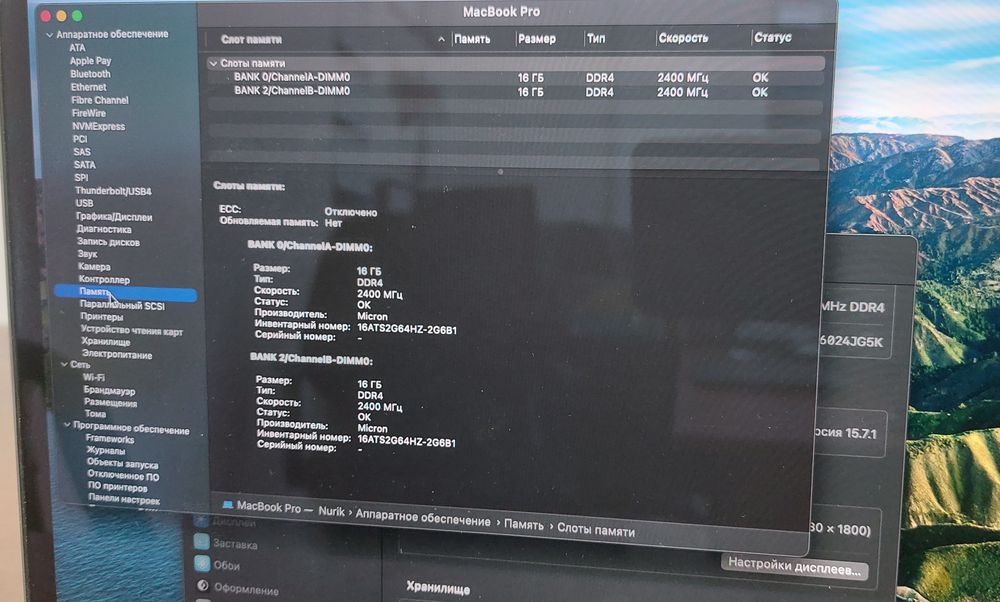Select Принтеры in the sidebar
Image resolution: width=1000 pixels, height=602 pixels.
pos(101,316)
